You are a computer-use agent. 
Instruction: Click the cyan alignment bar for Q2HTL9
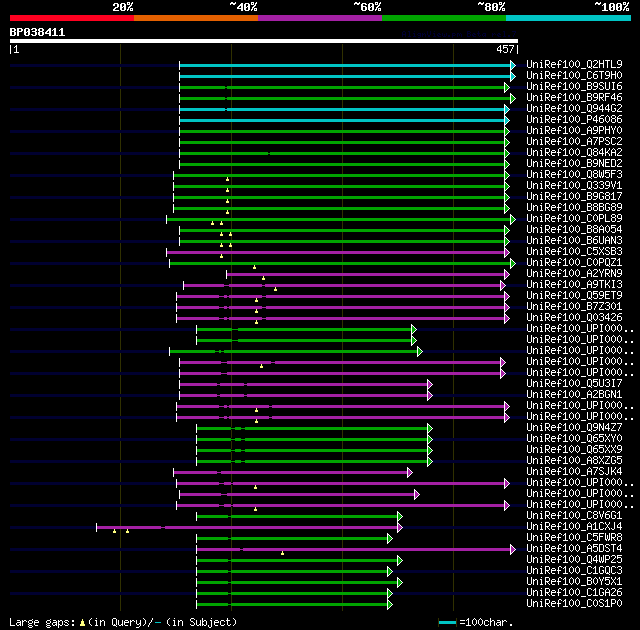click(345, 65)
